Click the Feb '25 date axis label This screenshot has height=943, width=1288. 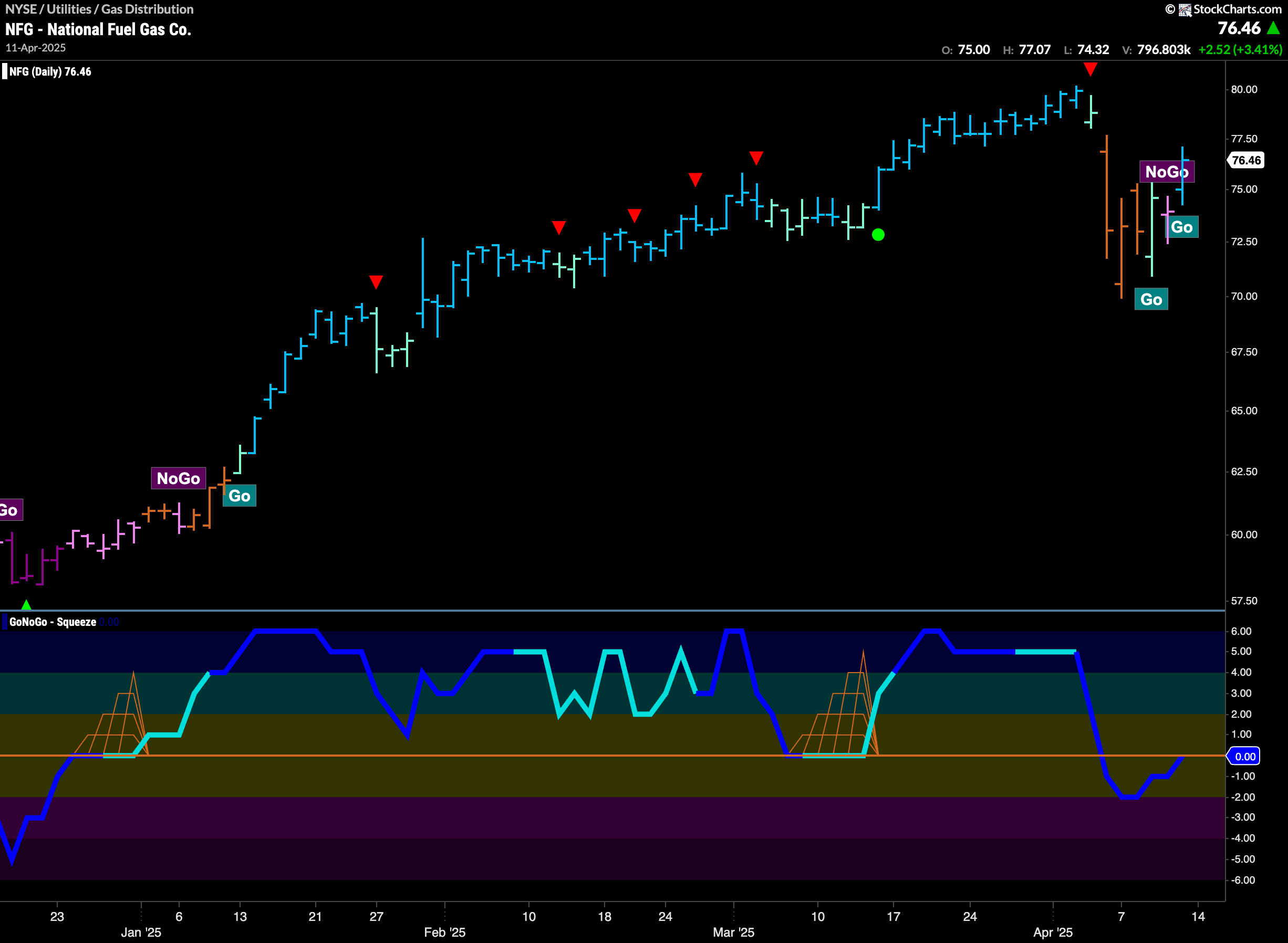point(445,932)
